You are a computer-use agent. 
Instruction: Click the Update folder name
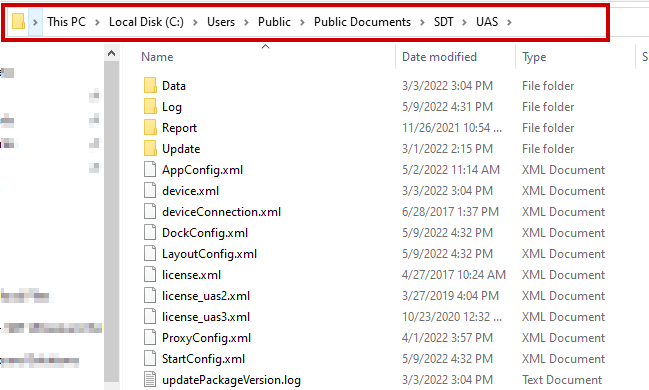click(x=181, y=149)
